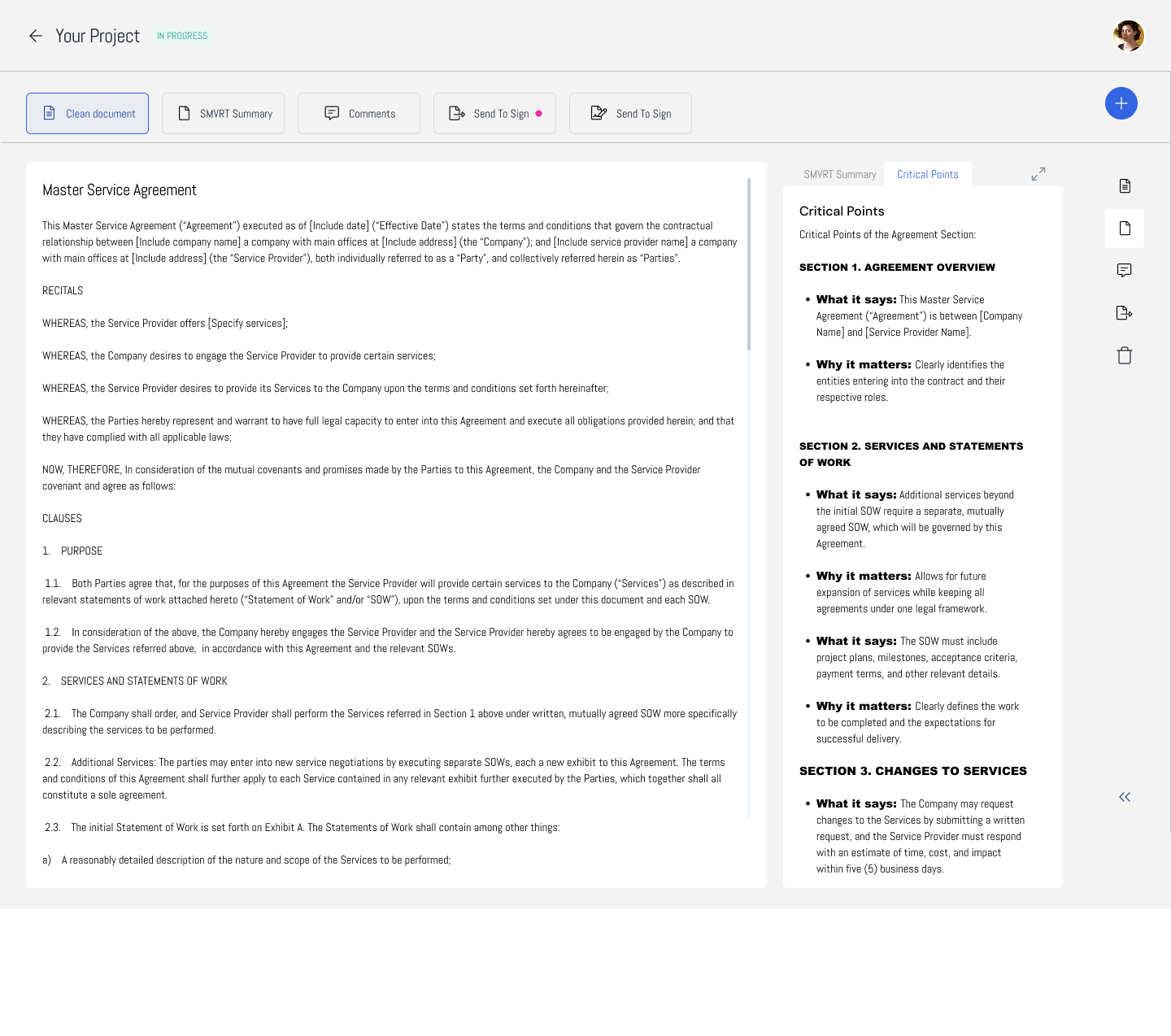
Task: Click 'Critical Points of the Agreement Section:' text
Action: [887, 235]
